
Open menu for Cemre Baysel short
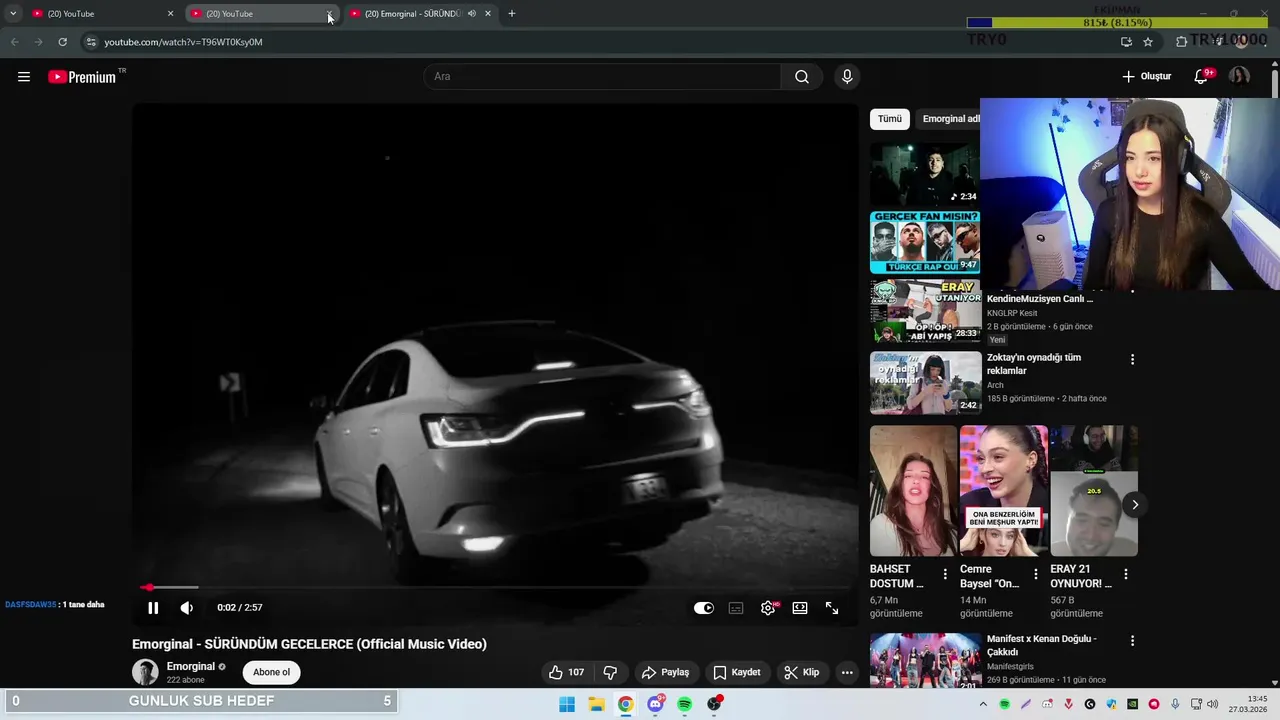click(1036, 575)
